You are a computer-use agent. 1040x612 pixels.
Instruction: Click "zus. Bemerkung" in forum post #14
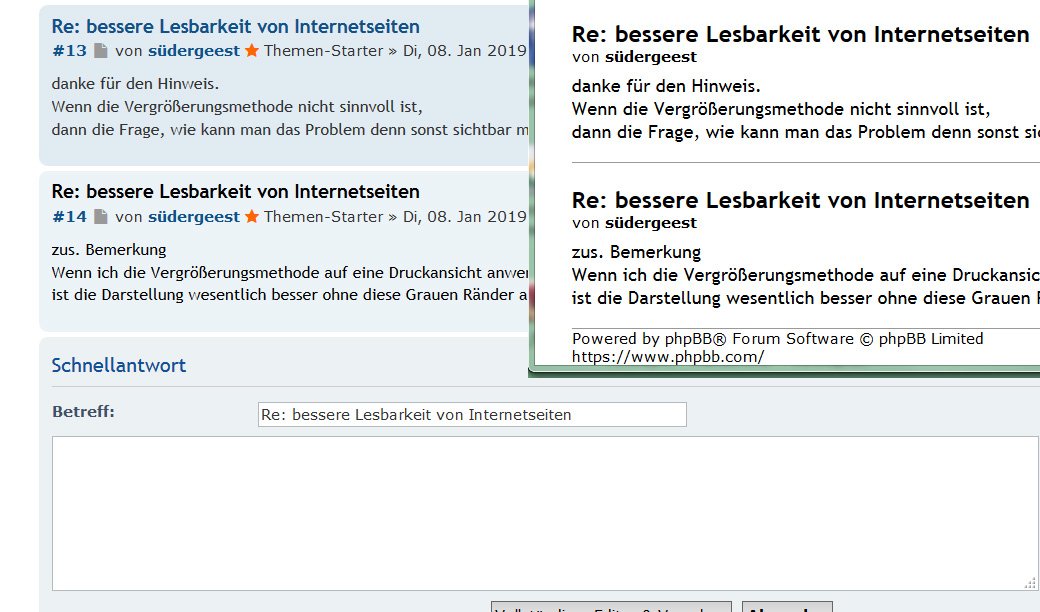109,250
